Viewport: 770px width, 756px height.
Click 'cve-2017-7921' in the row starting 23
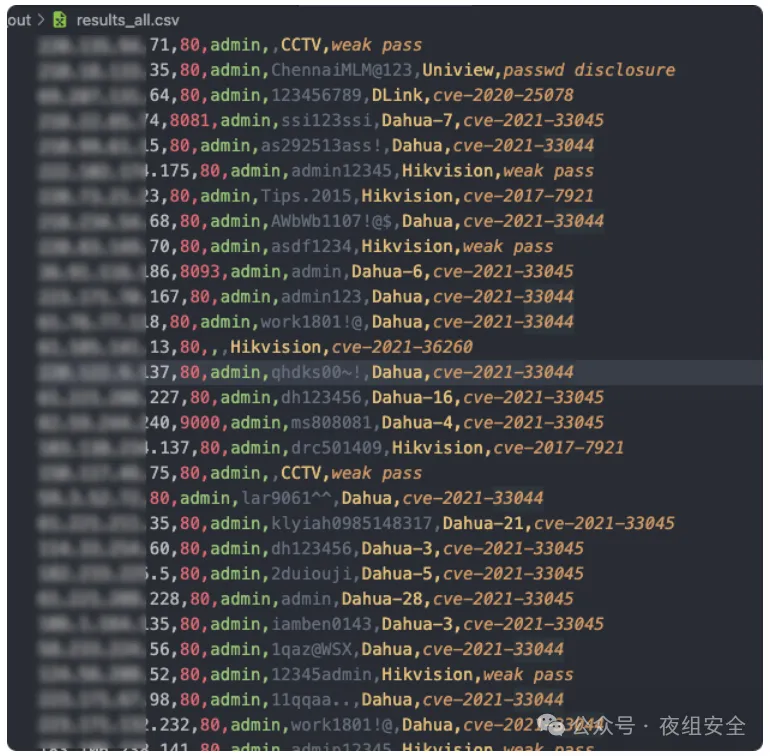tap(528, 196)
